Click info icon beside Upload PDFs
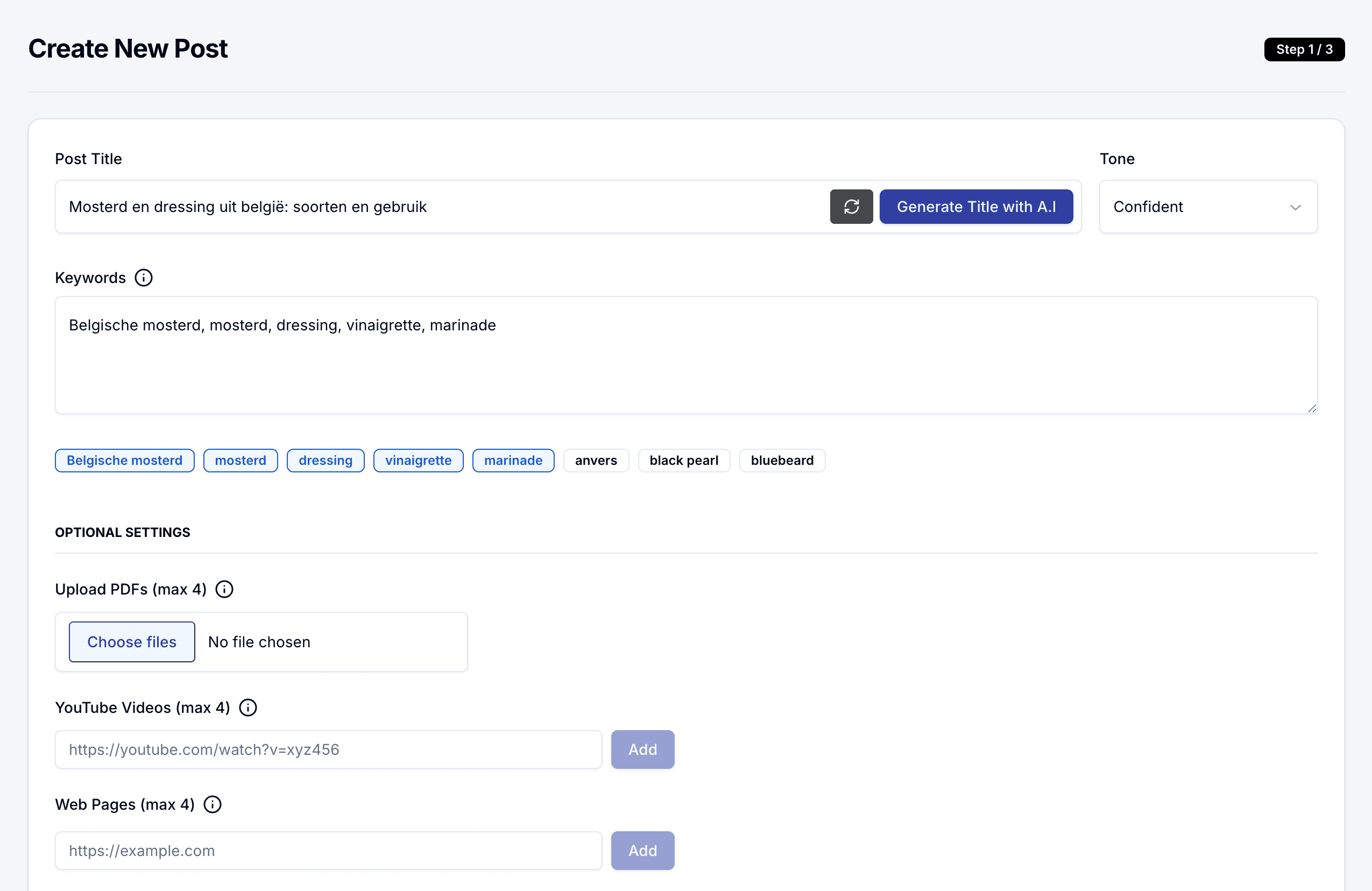Image resolution: width=1372 pixels, height=891 pixels. click(x=224, y=589)
